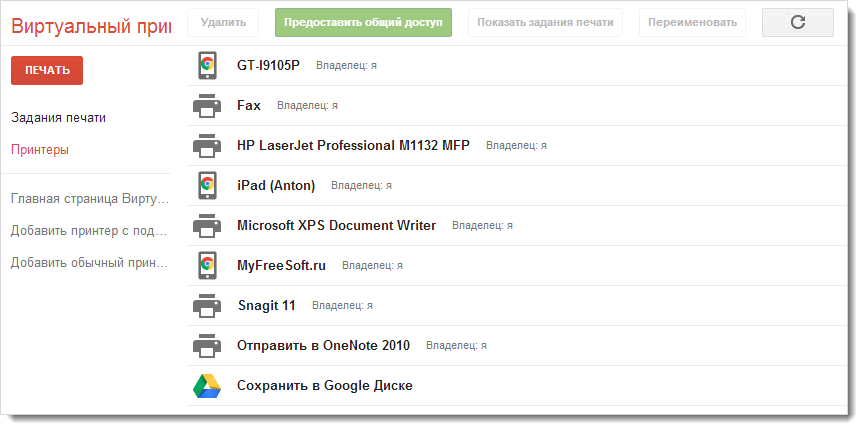
Task: Open Задания печати in sidebar
Action: 58,118
